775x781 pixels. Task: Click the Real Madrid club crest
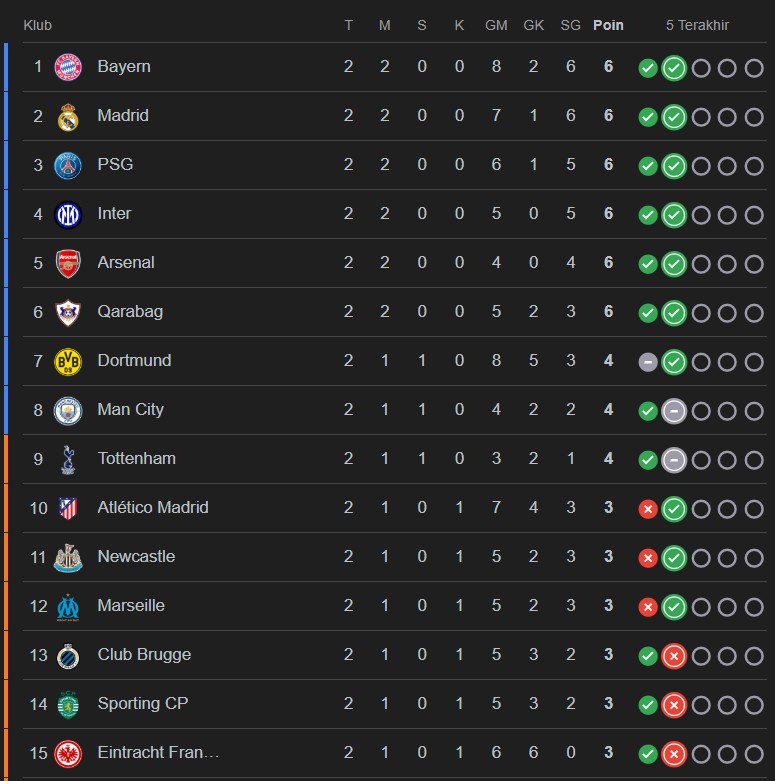68,116
